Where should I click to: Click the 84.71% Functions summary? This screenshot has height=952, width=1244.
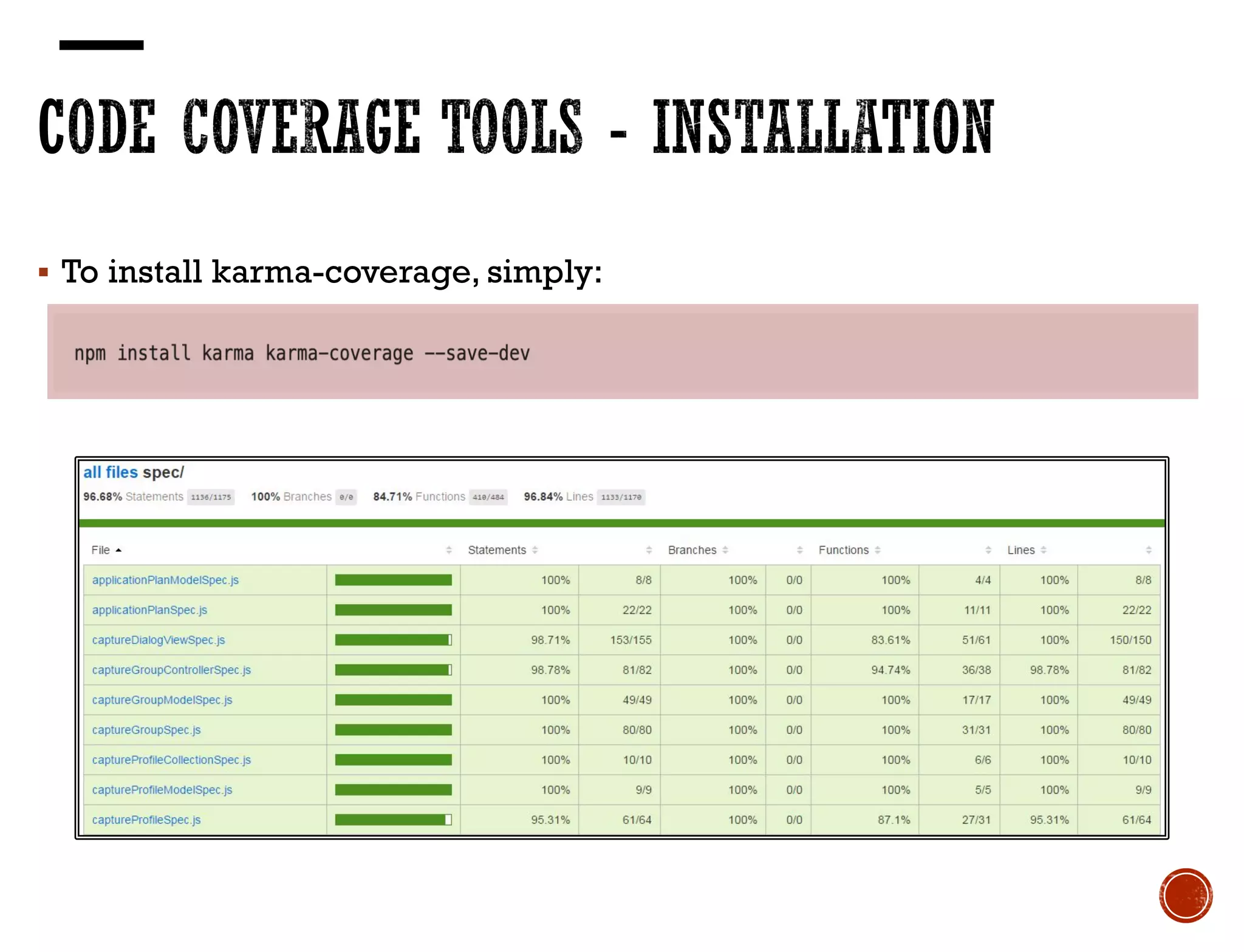tap(419, 497)
